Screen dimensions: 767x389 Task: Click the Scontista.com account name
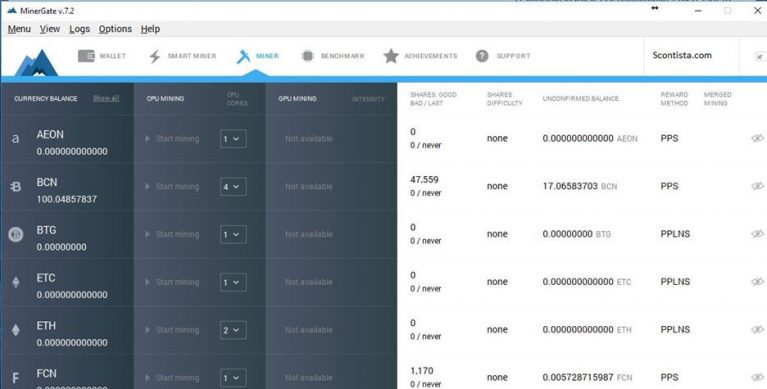(682, 55)
